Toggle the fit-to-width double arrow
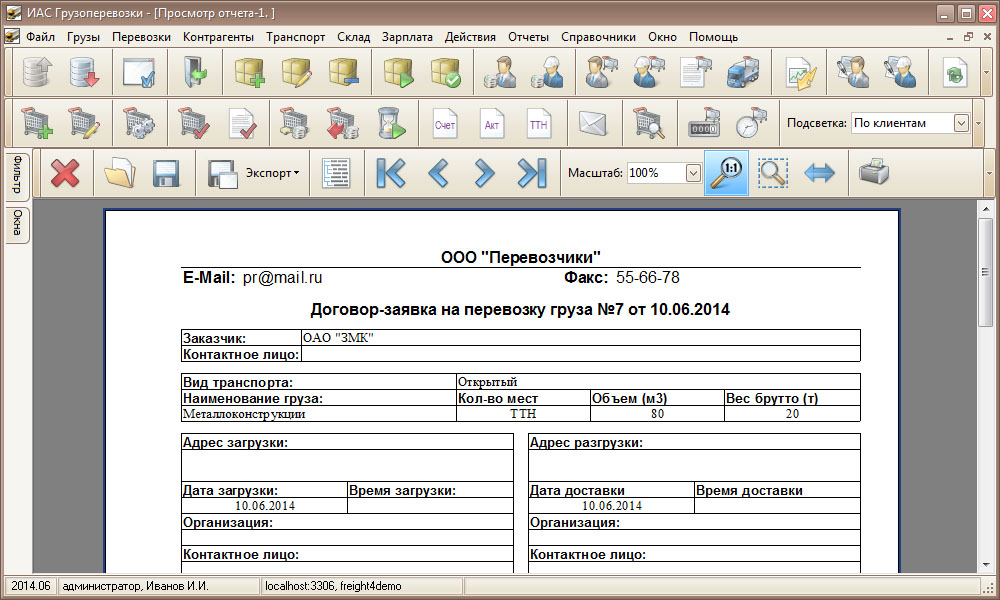 coord(819,172)
